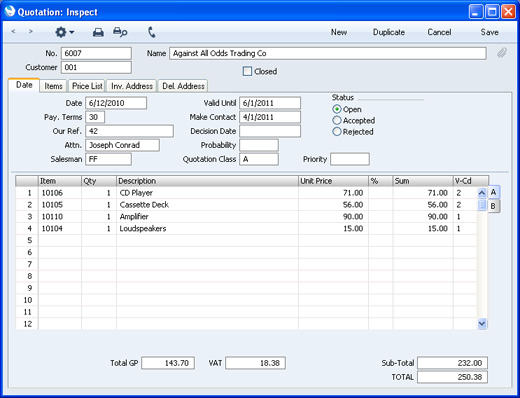Click the Unit Price column header
The image size is (520, 398).
click(x=333, y=181)
